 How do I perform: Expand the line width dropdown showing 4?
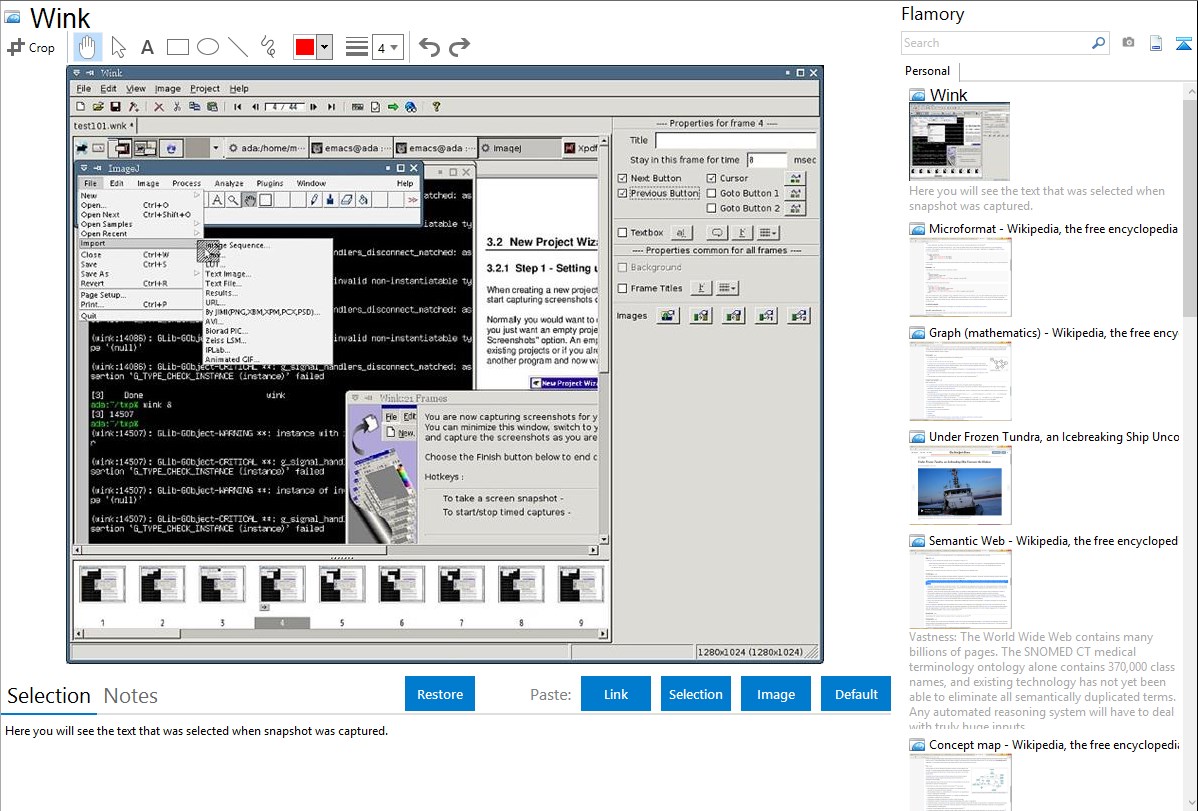tap(388, 47)
